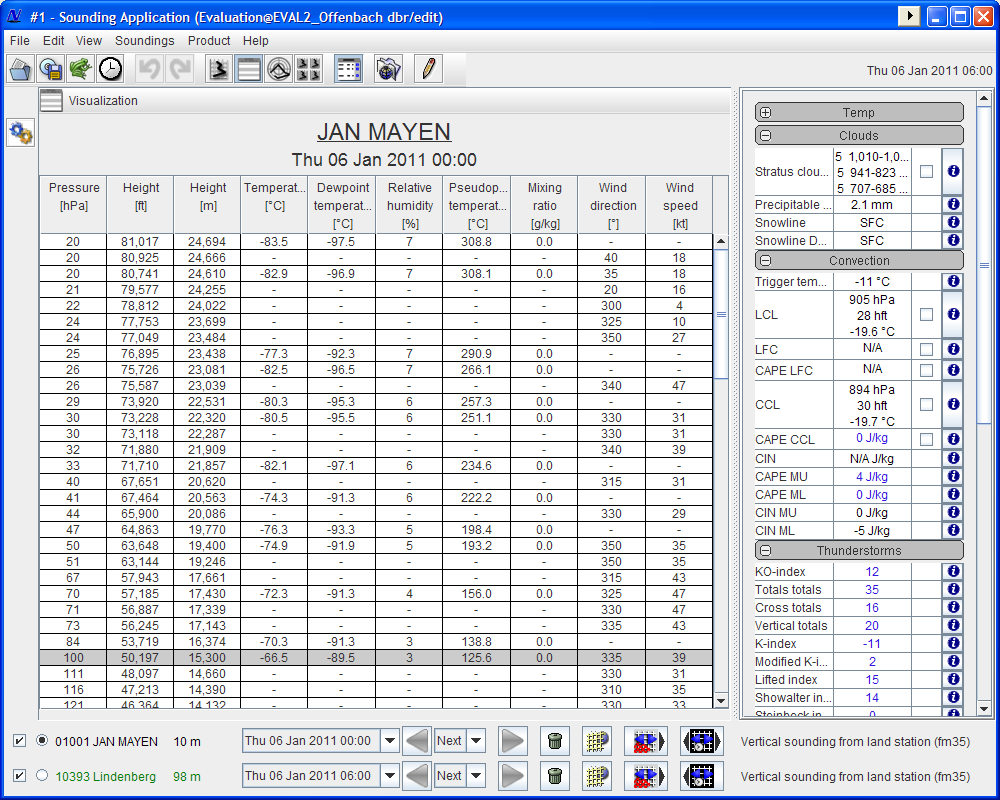Open the hodograph view icon
Screen dimensions: 1000x800
tap(279, 69)
